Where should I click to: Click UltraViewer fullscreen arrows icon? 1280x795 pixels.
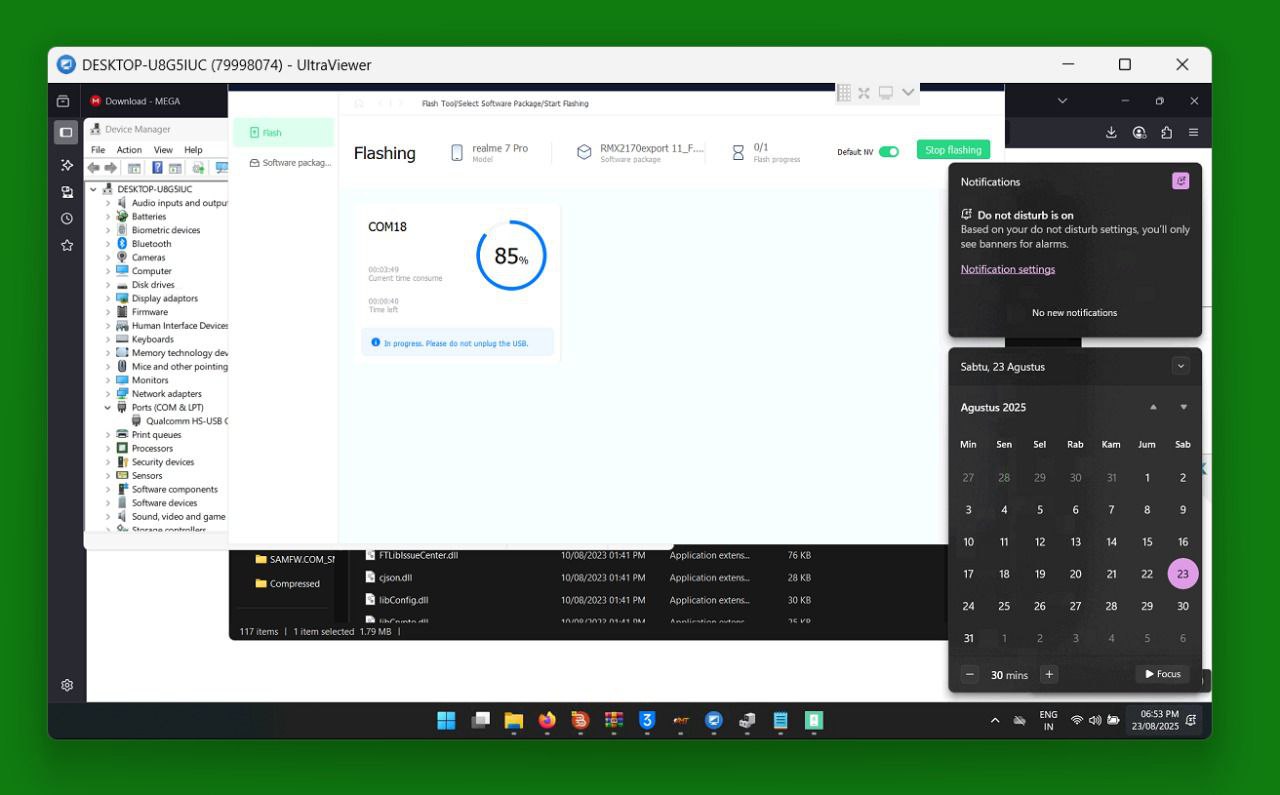pyautogui.click(x=864, y=93)
